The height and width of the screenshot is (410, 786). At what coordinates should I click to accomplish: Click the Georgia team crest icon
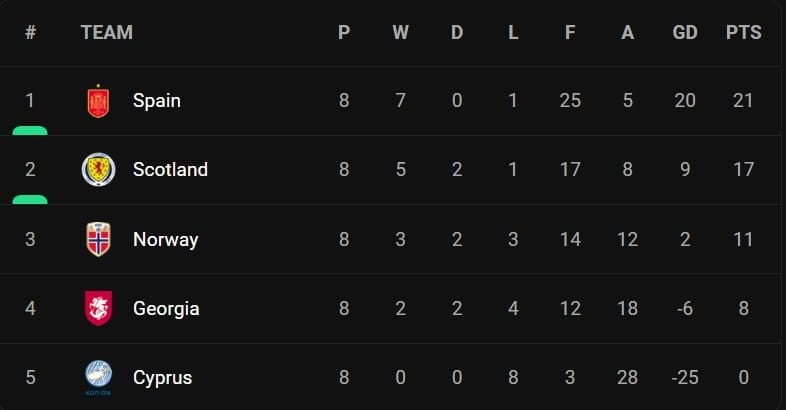pos(98,309)
